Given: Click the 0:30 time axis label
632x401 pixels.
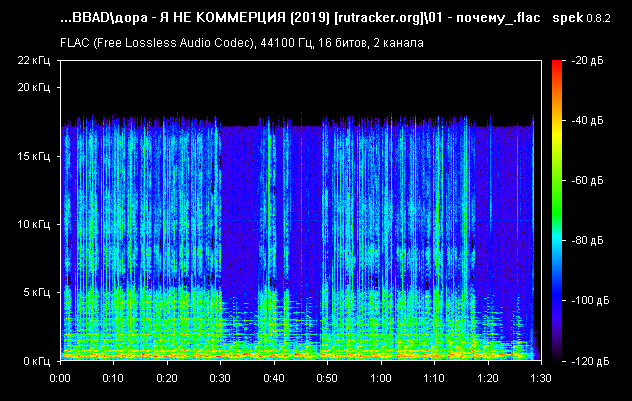Looking at the screenshot, I should [x=220, y=378].
